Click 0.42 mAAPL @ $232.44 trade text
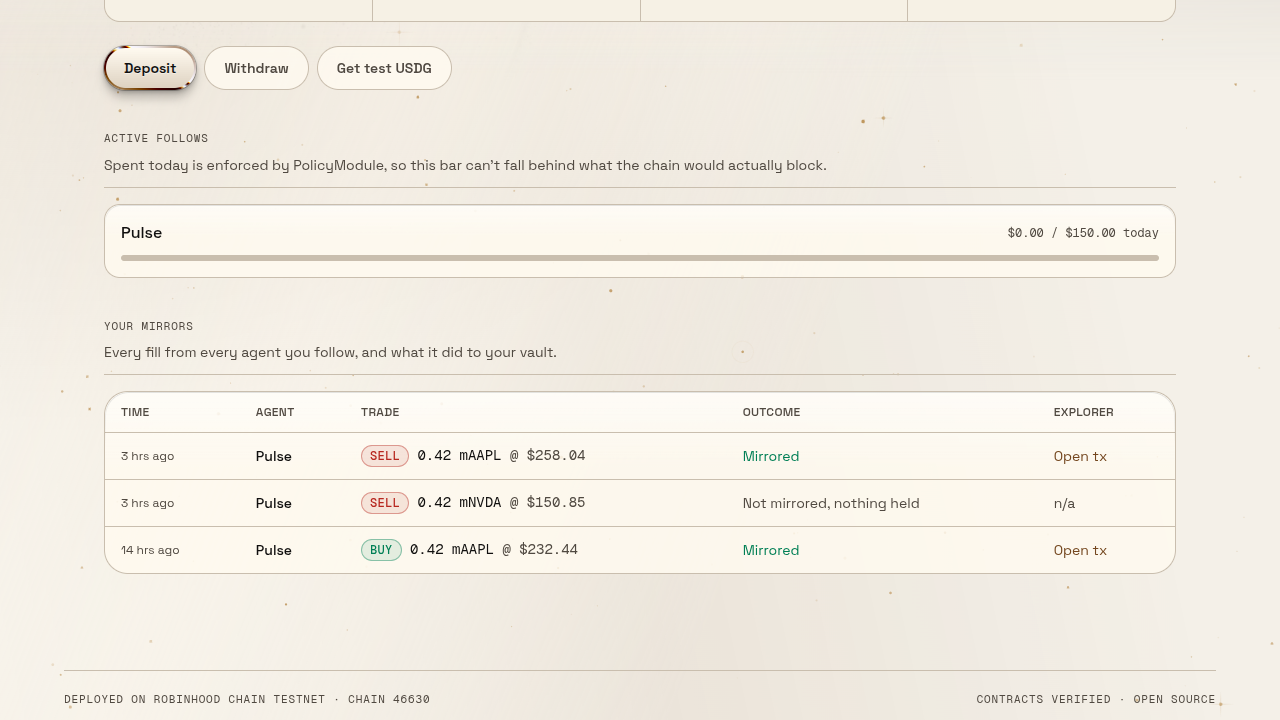 [x=494, y=550]
